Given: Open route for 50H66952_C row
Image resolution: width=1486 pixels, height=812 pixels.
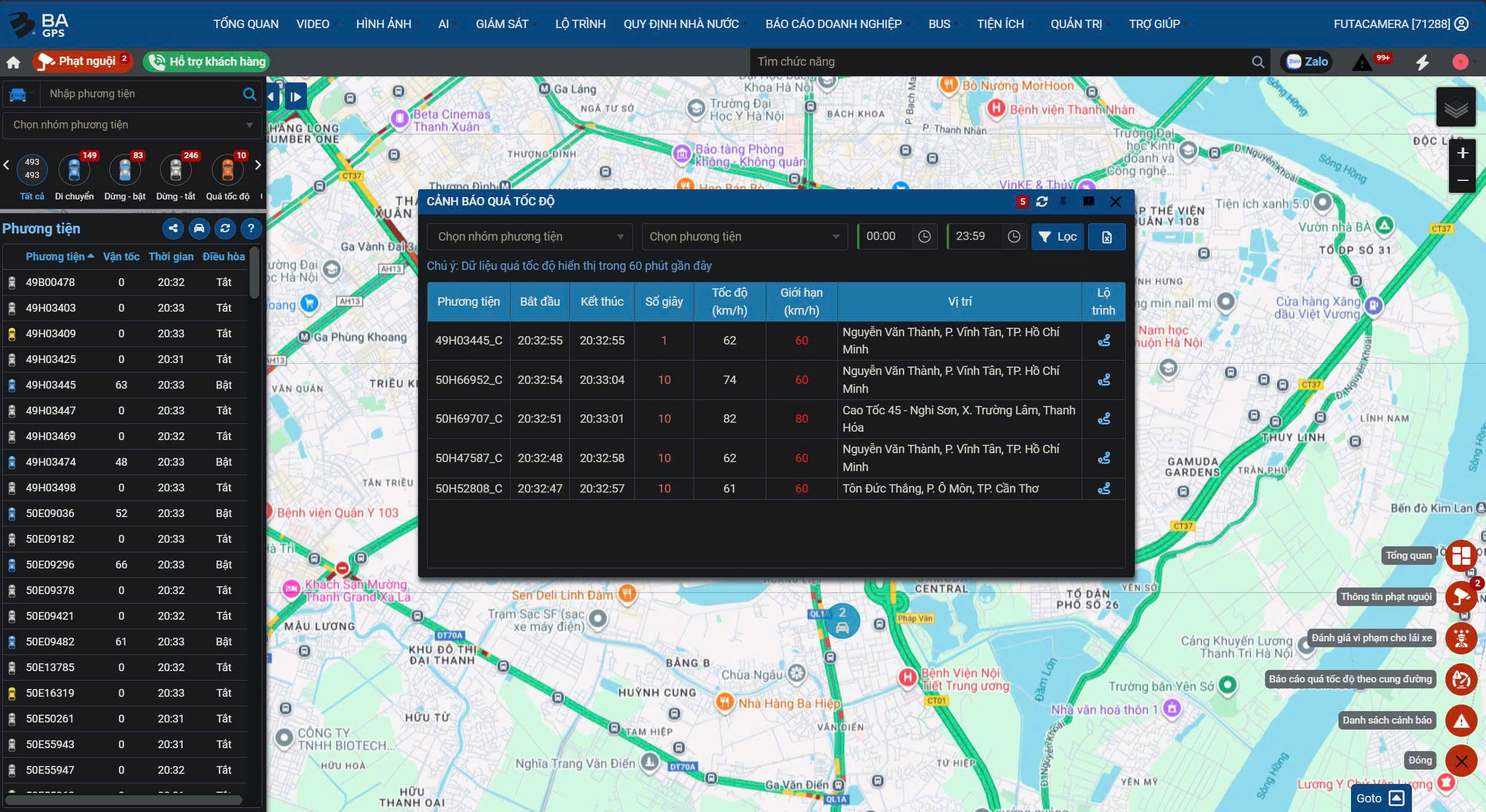Looking at the screenshot, I should point(1103,380).
